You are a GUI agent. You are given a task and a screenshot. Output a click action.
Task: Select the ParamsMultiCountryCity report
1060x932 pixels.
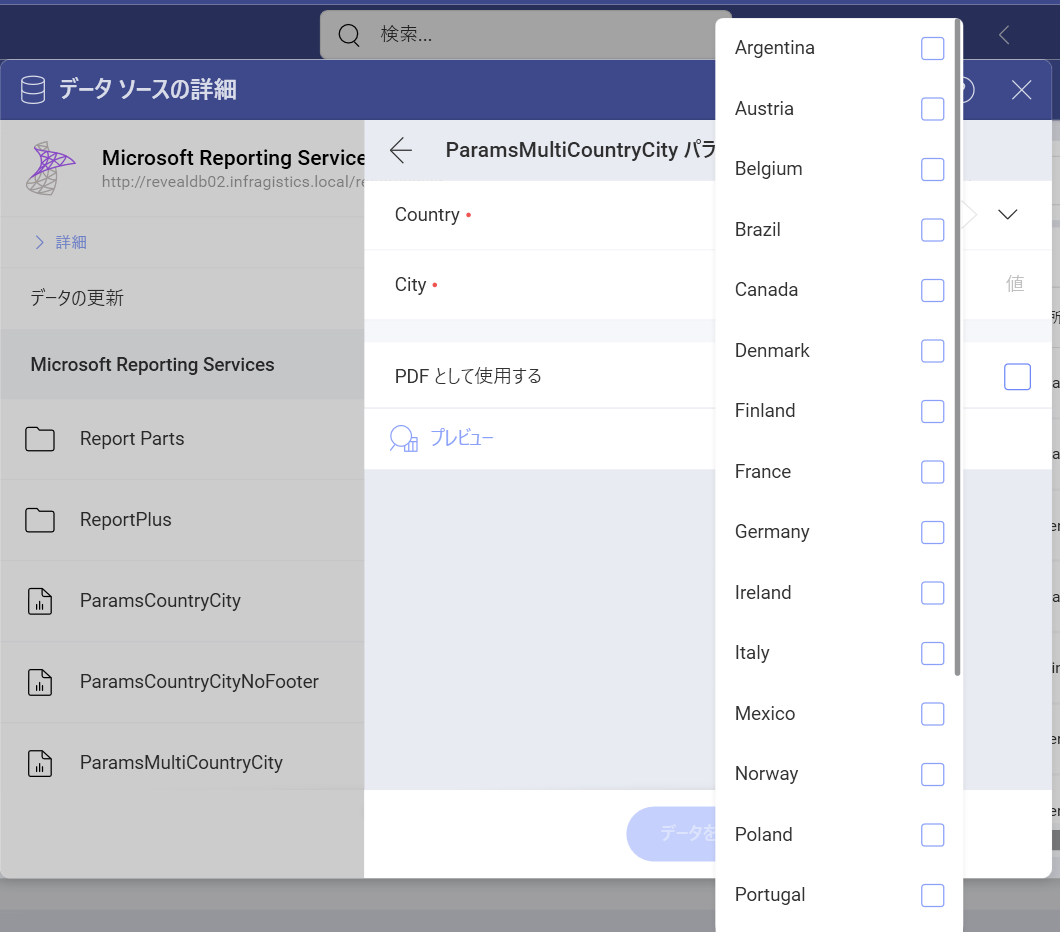tap(182, 763)
